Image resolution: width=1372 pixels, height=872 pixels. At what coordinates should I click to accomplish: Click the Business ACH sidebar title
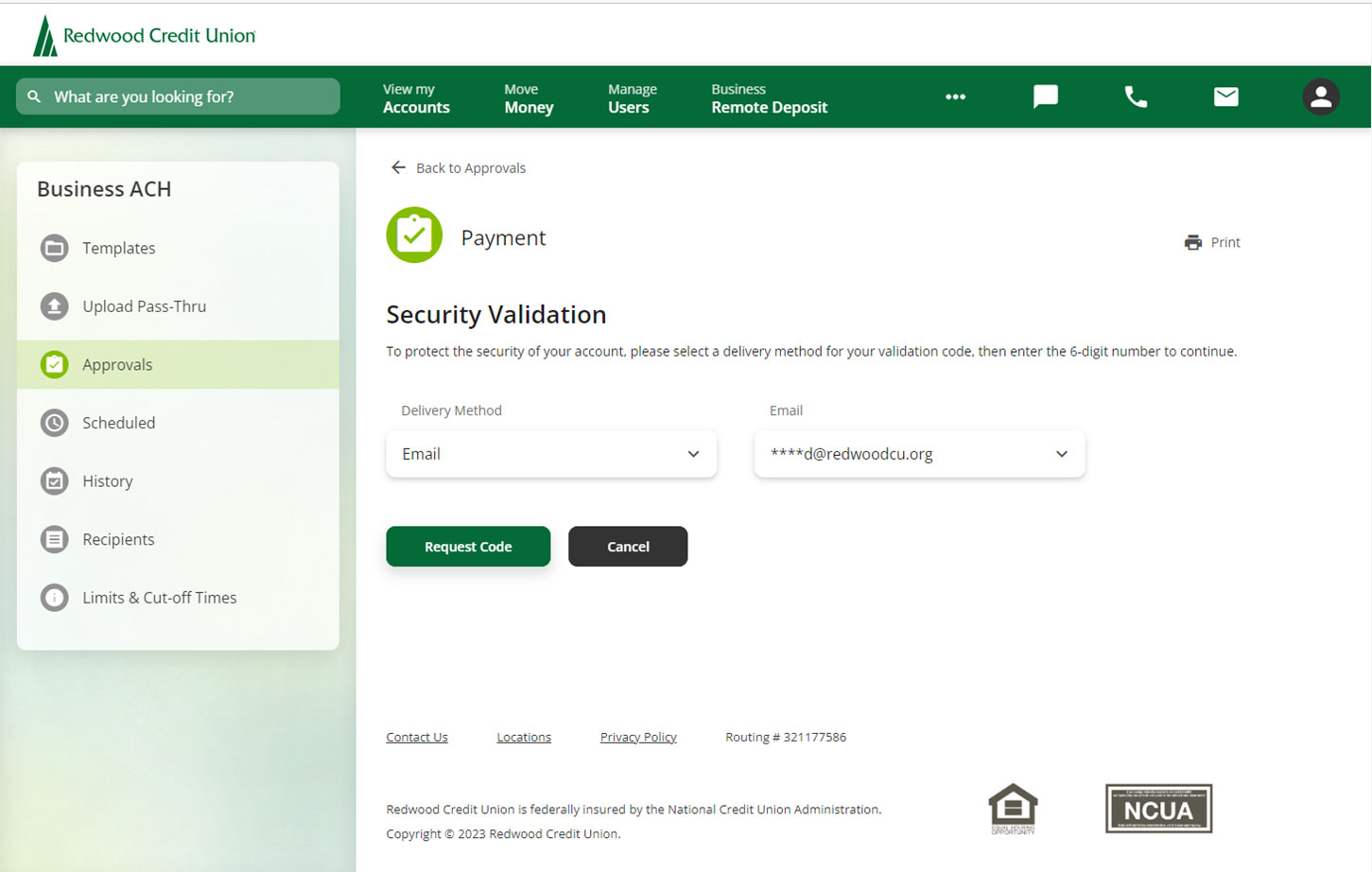coord(104,189)
